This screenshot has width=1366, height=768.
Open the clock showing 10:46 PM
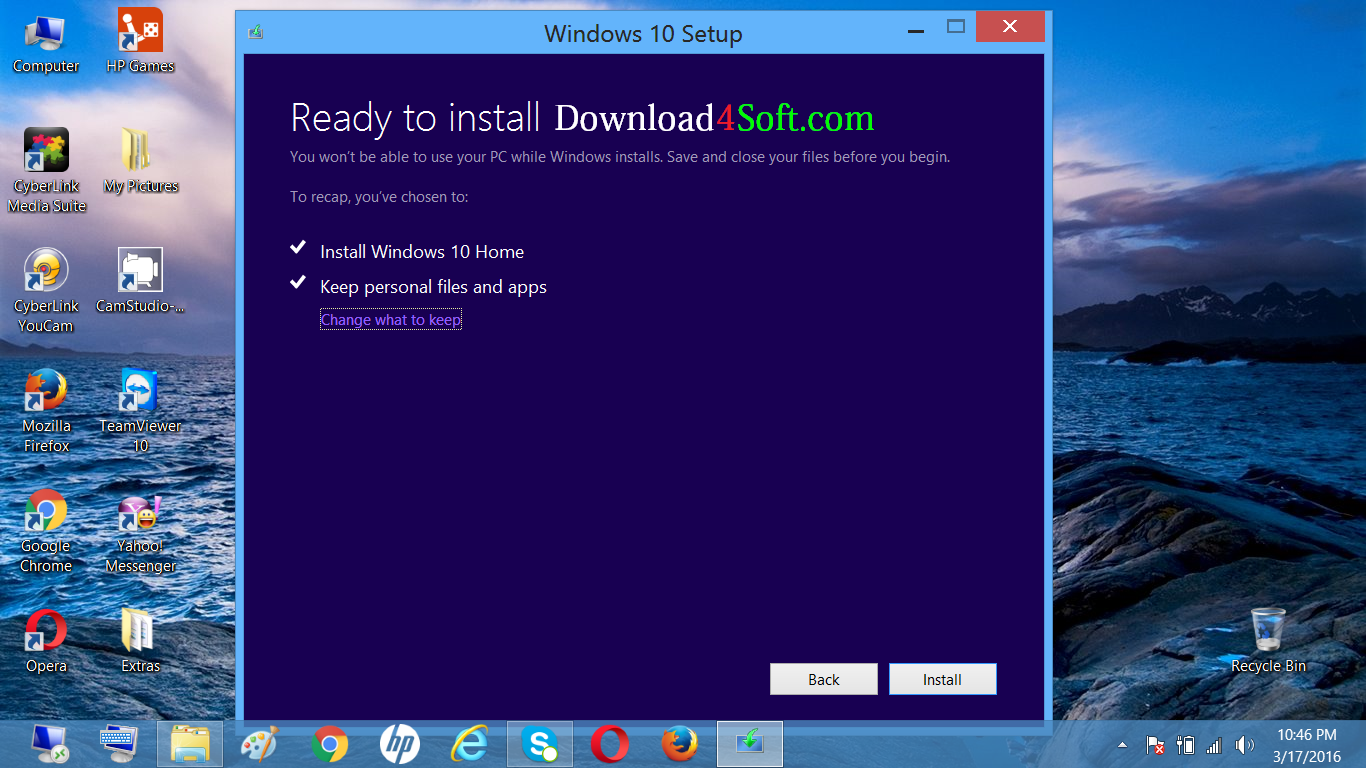point(1306,746)
